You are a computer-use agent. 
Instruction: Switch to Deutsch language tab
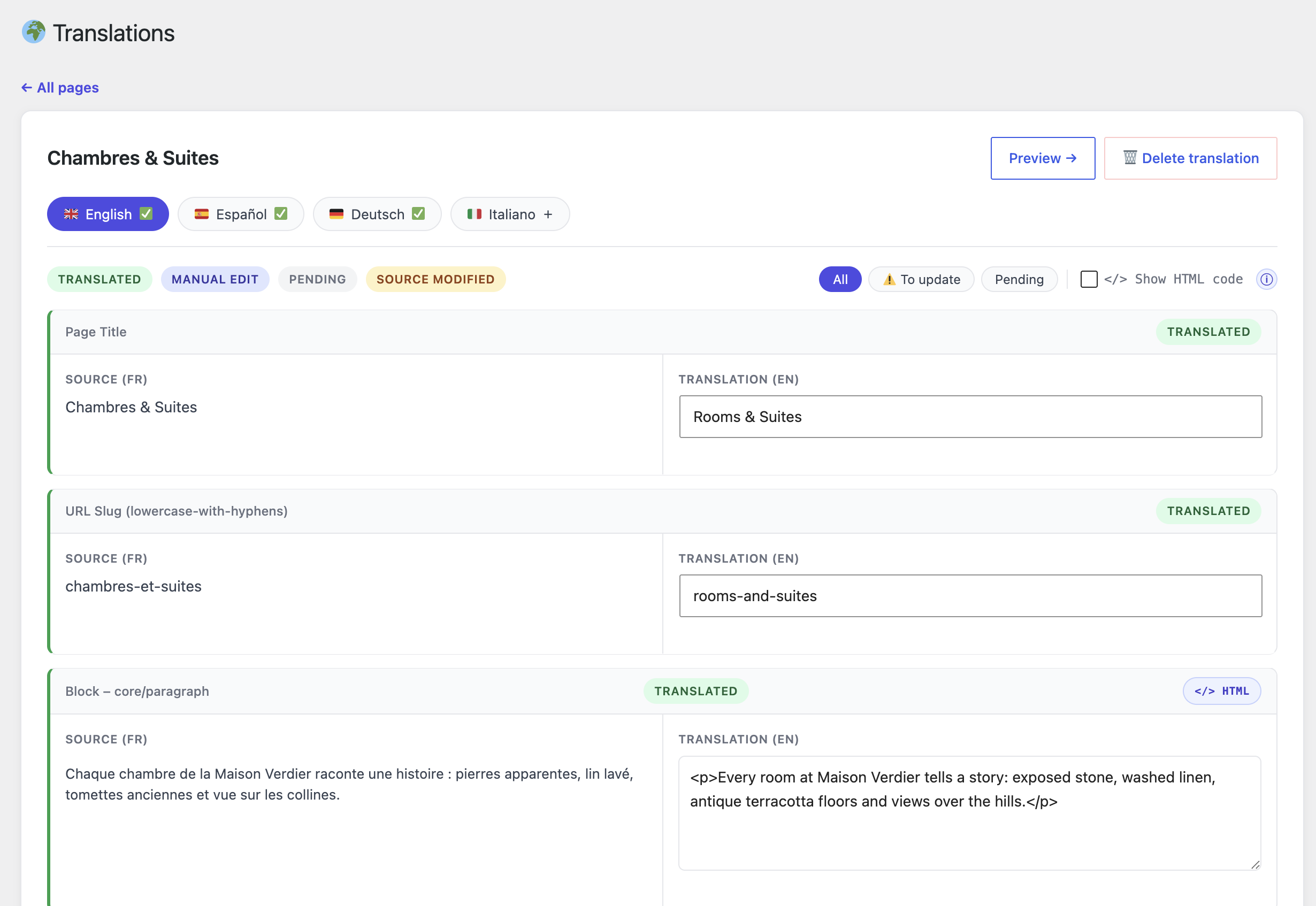click(x=377, y=214)
